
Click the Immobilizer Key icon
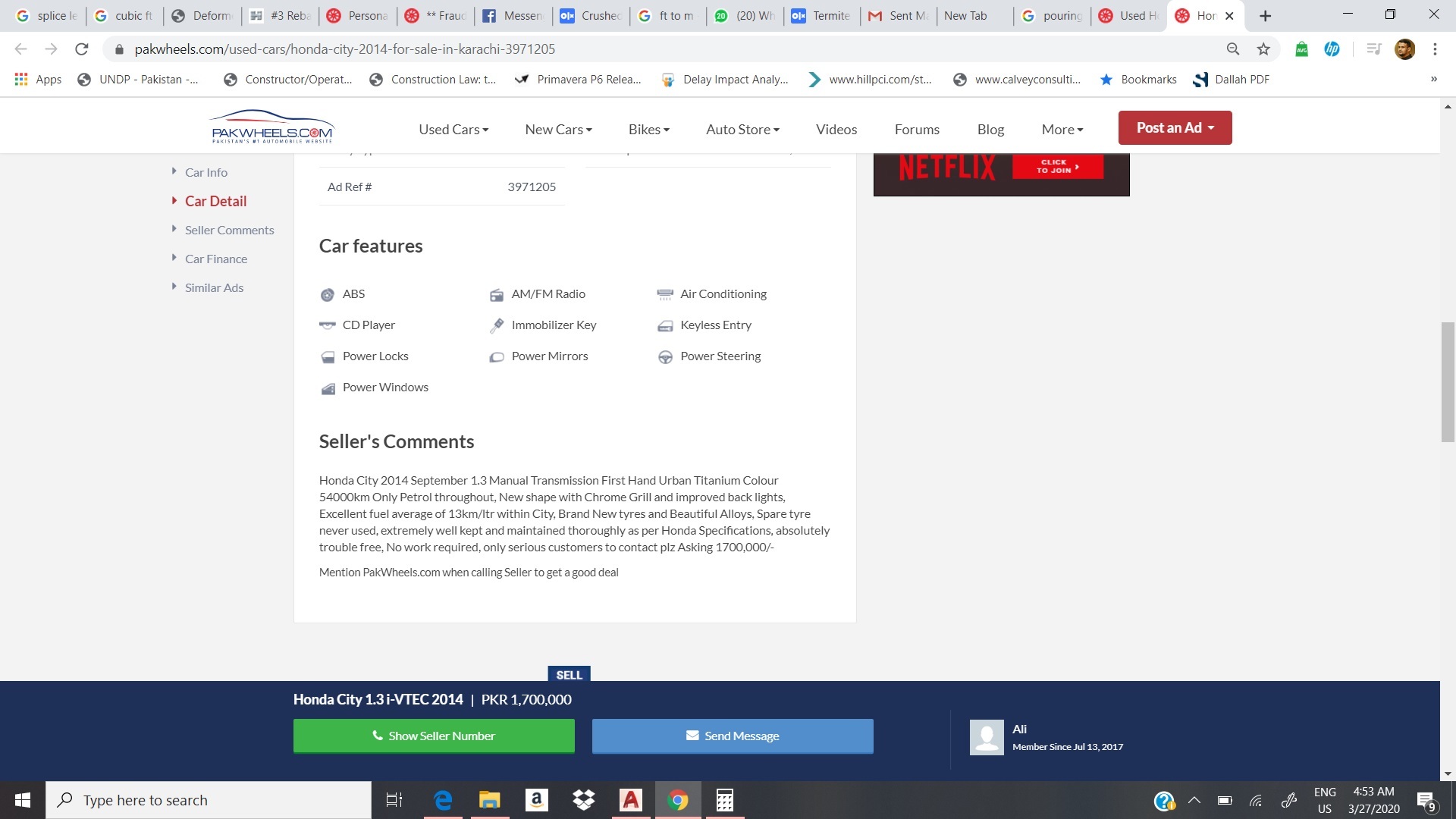point(496,325)
